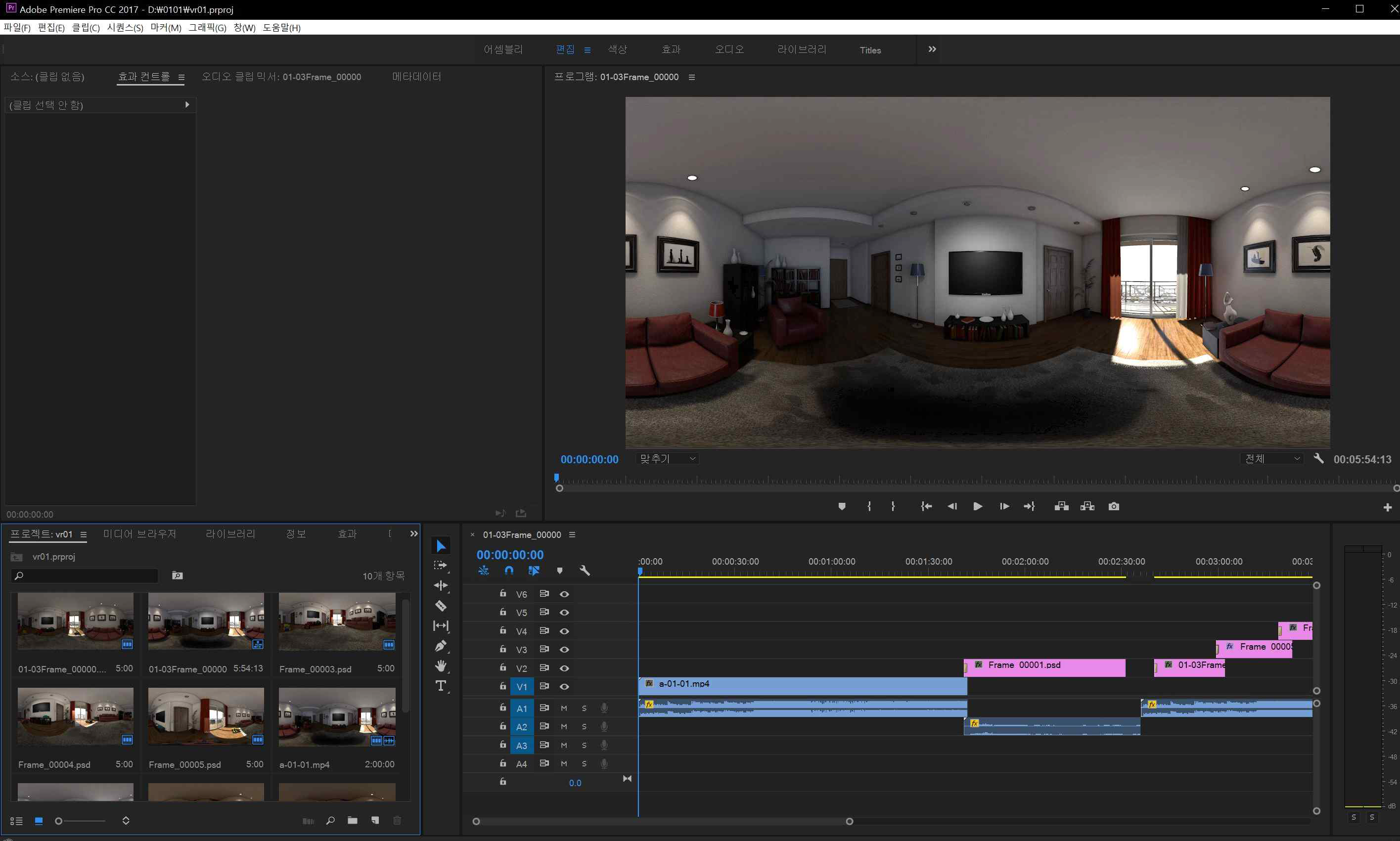Click the project search input field
The image size is (1400, 841).
[84, 576]
